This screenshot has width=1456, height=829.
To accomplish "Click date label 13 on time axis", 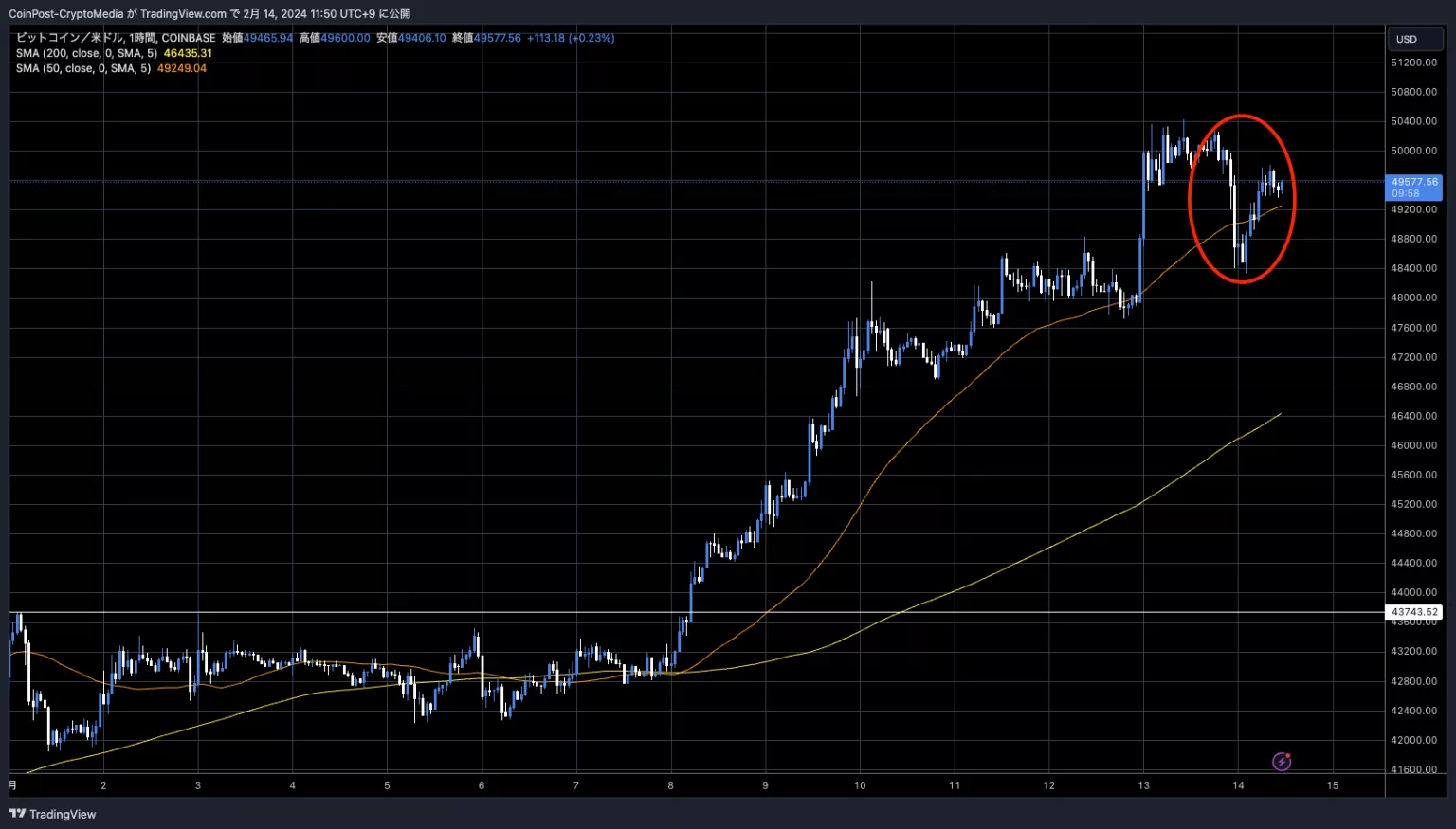I will click(x=1144, y=785).
